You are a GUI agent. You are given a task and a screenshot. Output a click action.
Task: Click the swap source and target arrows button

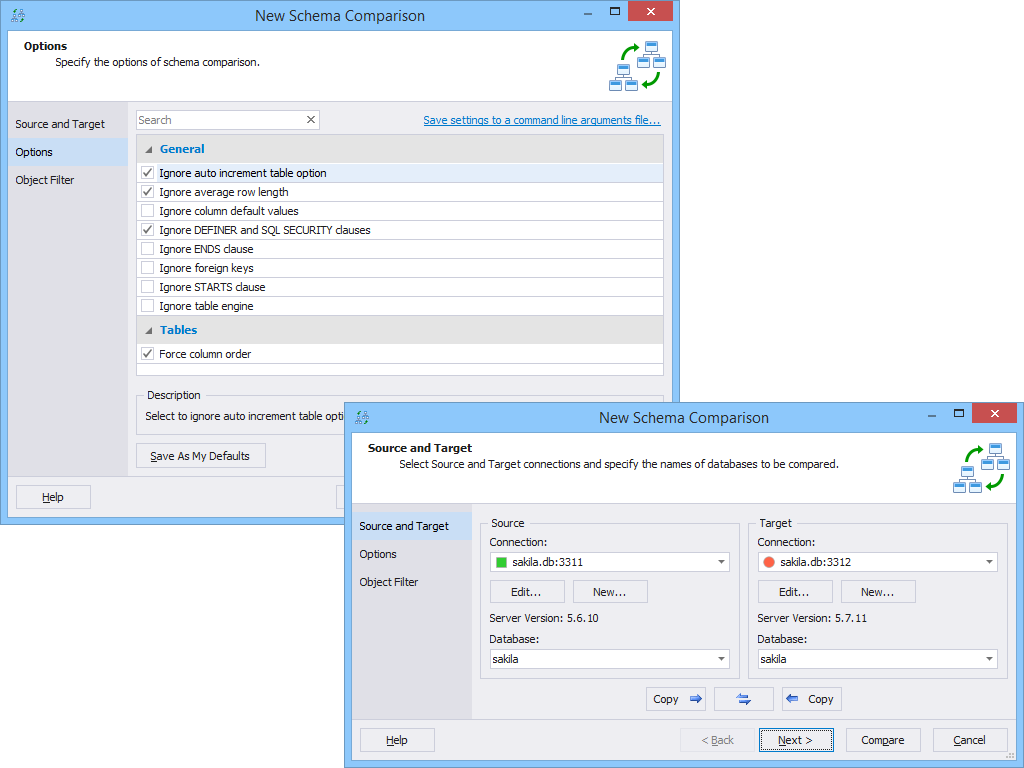pos(744,699)
